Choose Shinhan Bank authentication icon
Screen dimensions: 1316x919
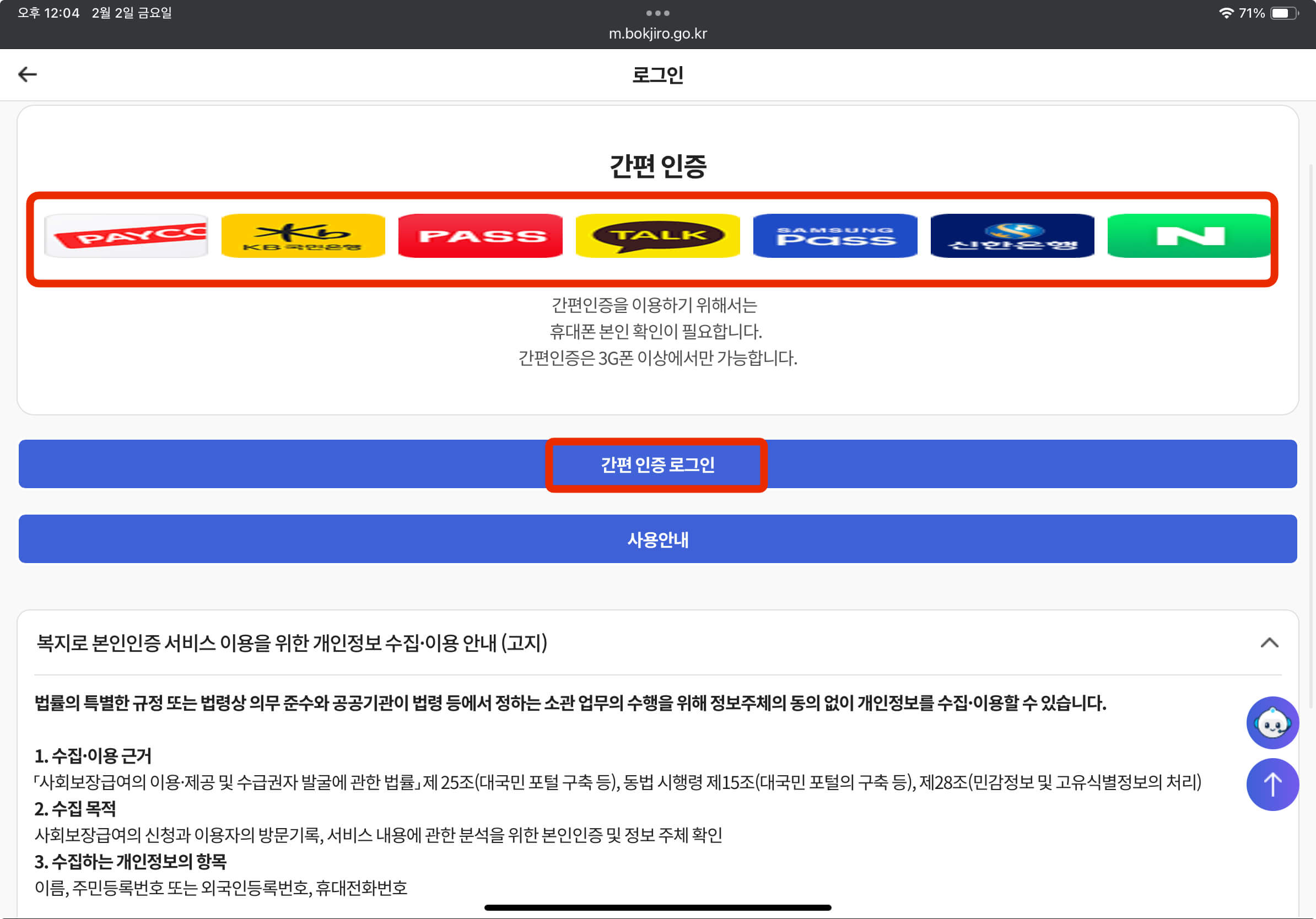tap(1012, 235)
